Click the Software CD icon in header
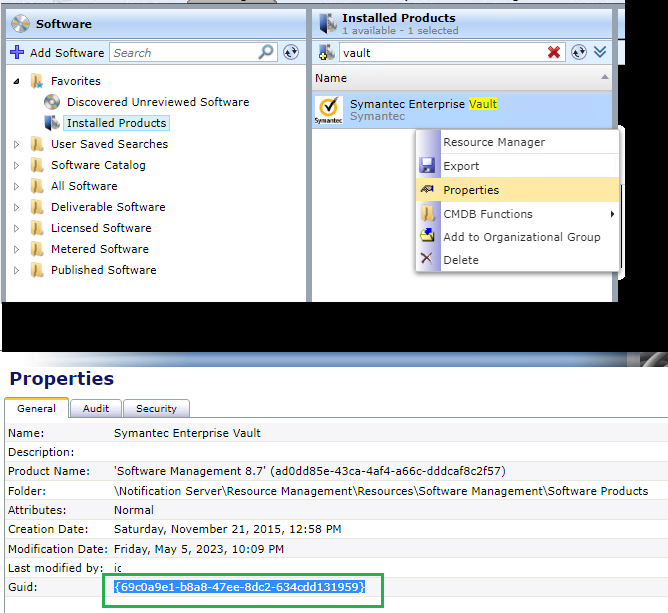 tap(20, 23)
